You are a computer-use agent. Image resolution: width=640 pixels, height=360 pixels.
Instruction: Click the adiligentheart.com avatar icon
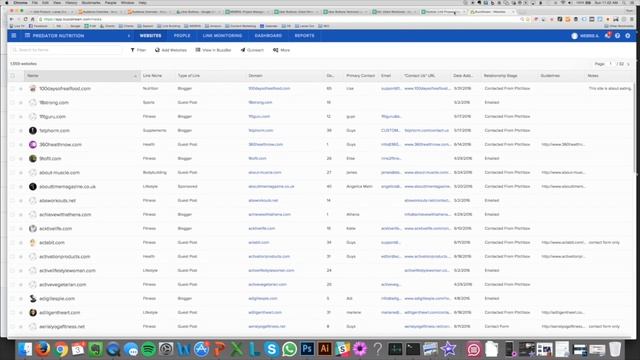tap(33, 313)
